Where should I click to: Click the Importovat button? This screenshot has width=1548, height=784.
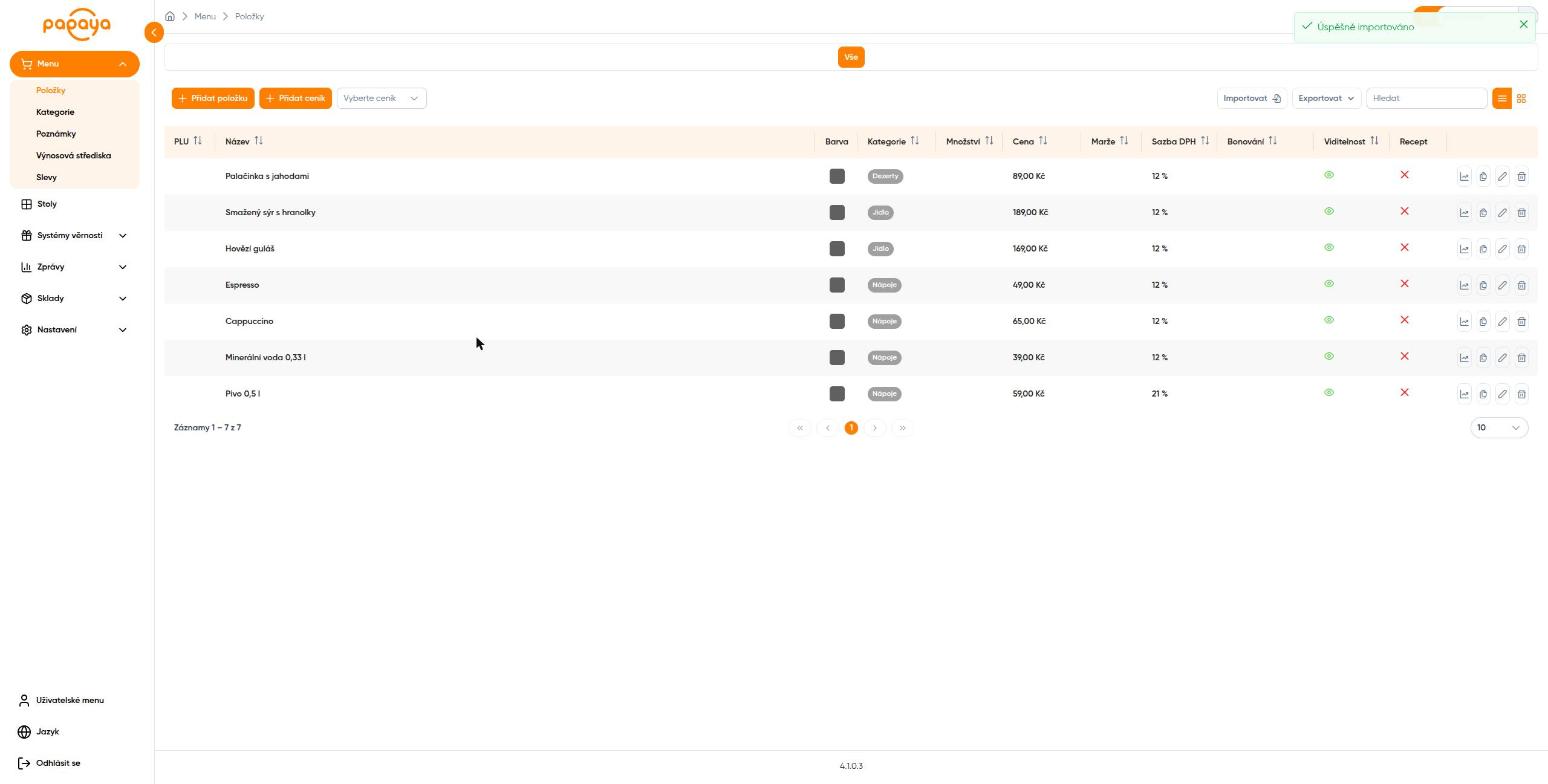click(x=1252, y=98)
